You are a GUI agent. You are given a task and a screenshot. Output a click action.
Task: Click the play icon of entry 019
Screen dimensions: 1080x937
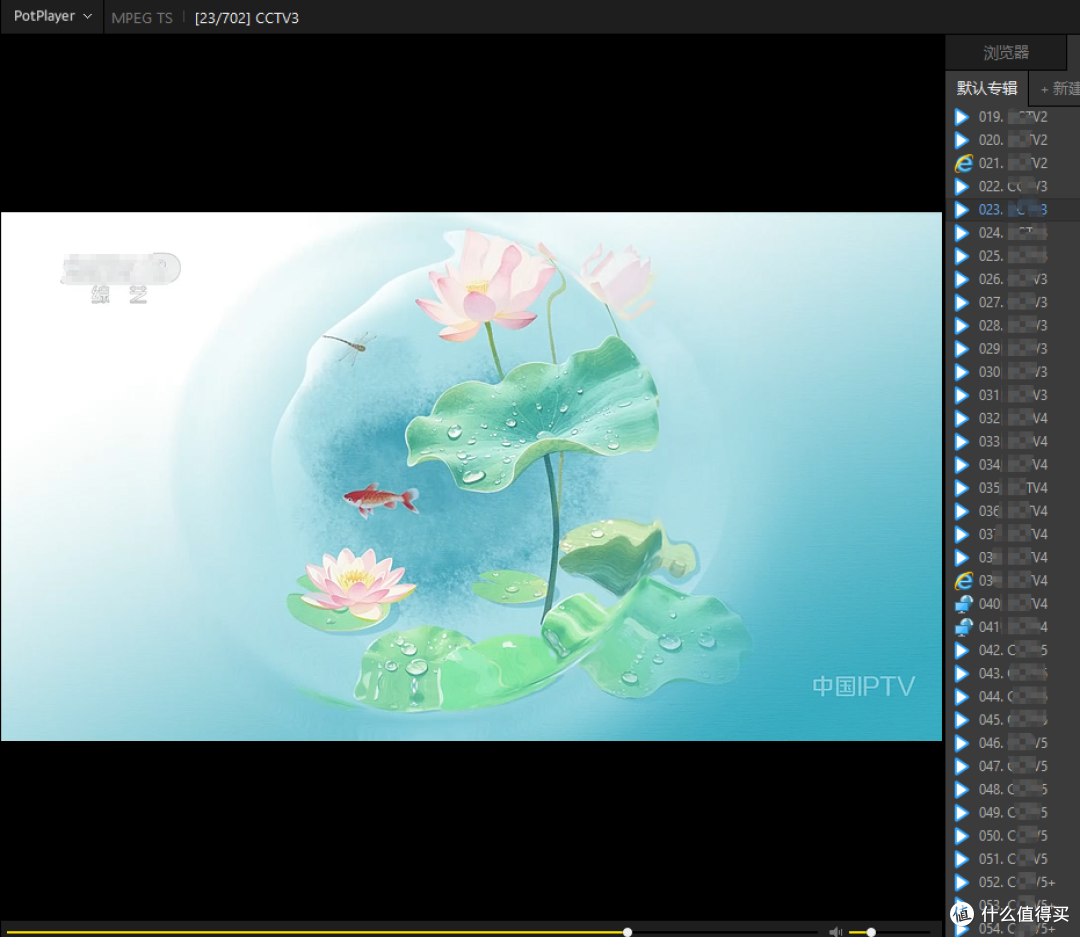(x=962, y=117)
